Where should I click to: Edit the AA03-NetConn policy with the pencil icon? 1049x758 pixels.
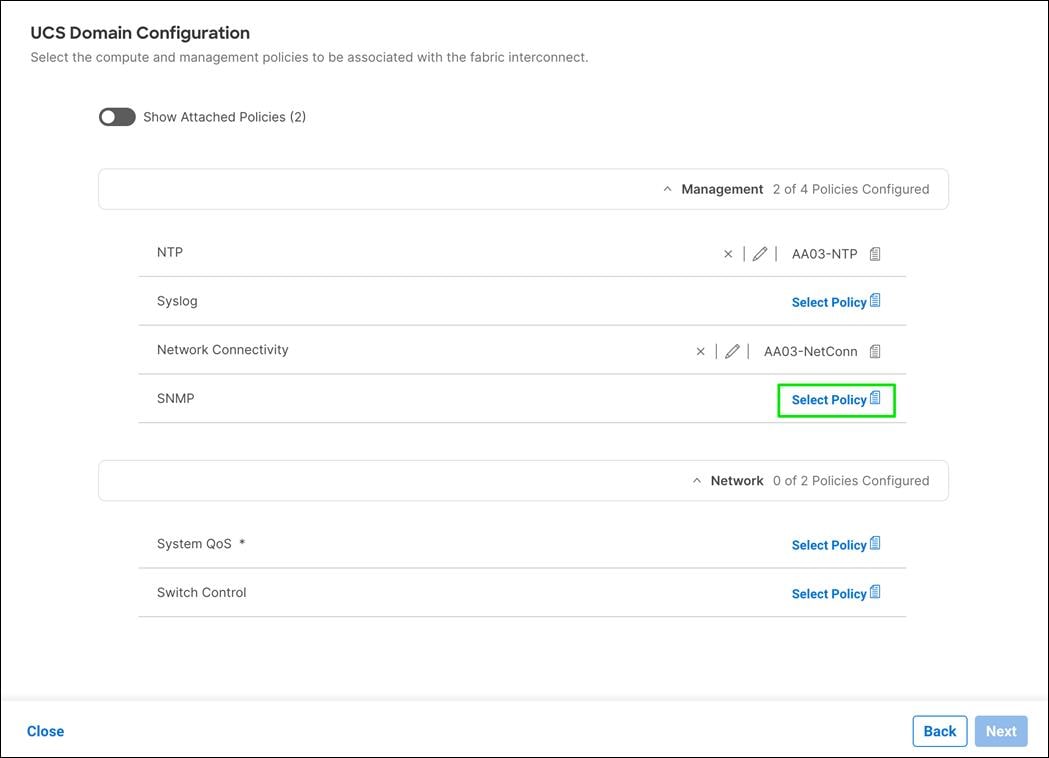coord(732,351)
